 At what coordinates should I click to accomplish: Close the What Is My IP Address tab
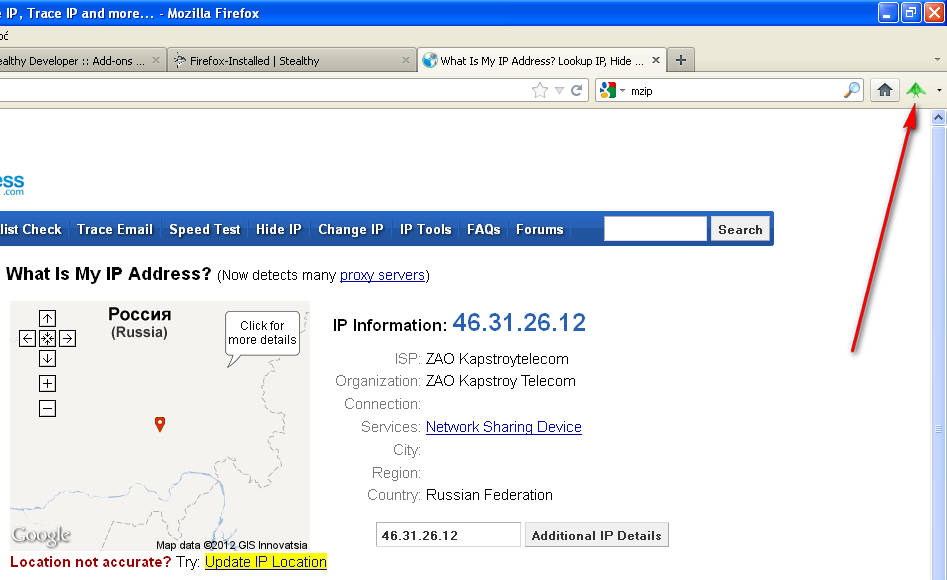(x=656, y=60)
